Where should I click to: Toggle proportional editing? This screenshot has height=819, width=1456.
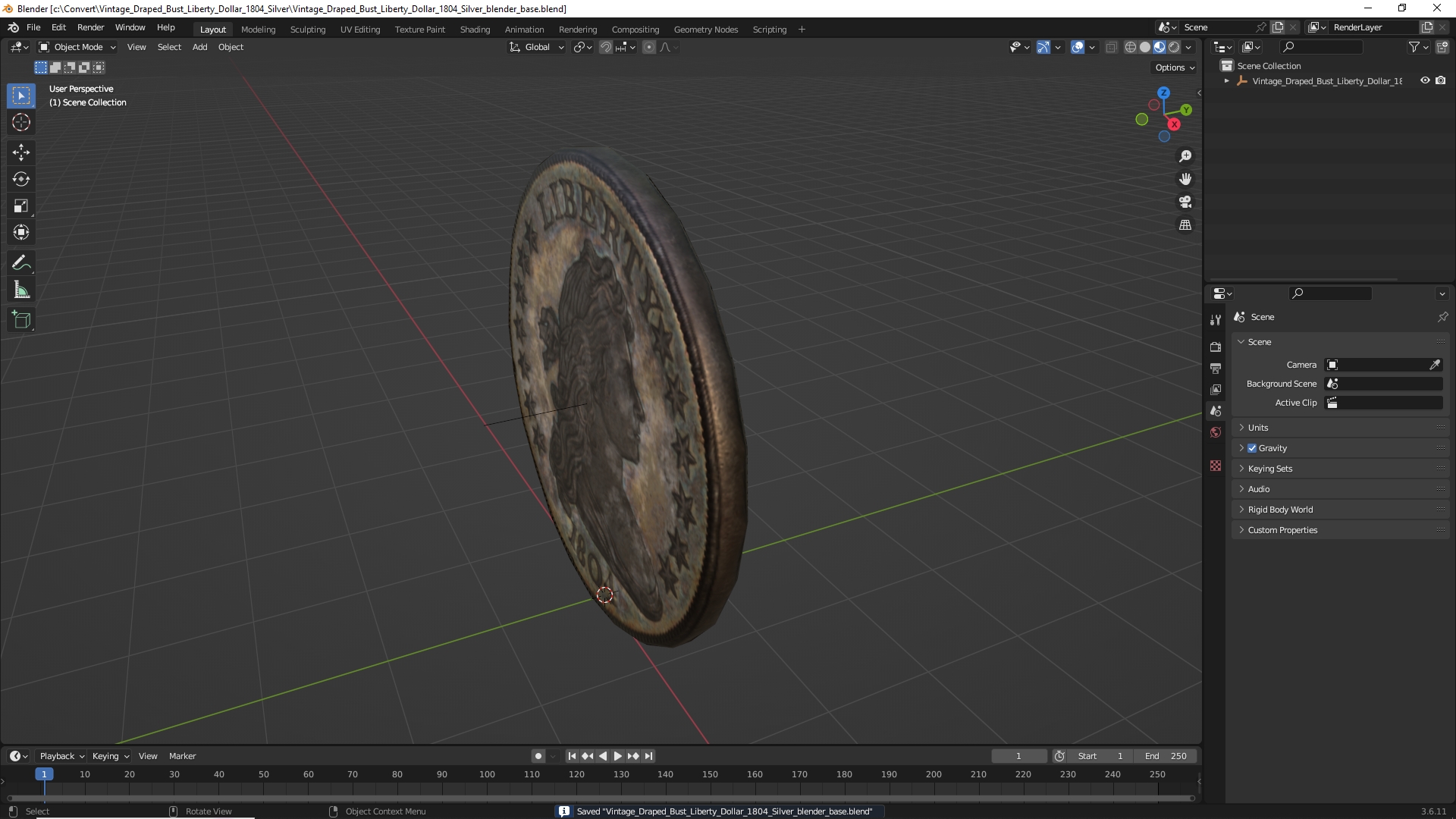pos(649,47)
